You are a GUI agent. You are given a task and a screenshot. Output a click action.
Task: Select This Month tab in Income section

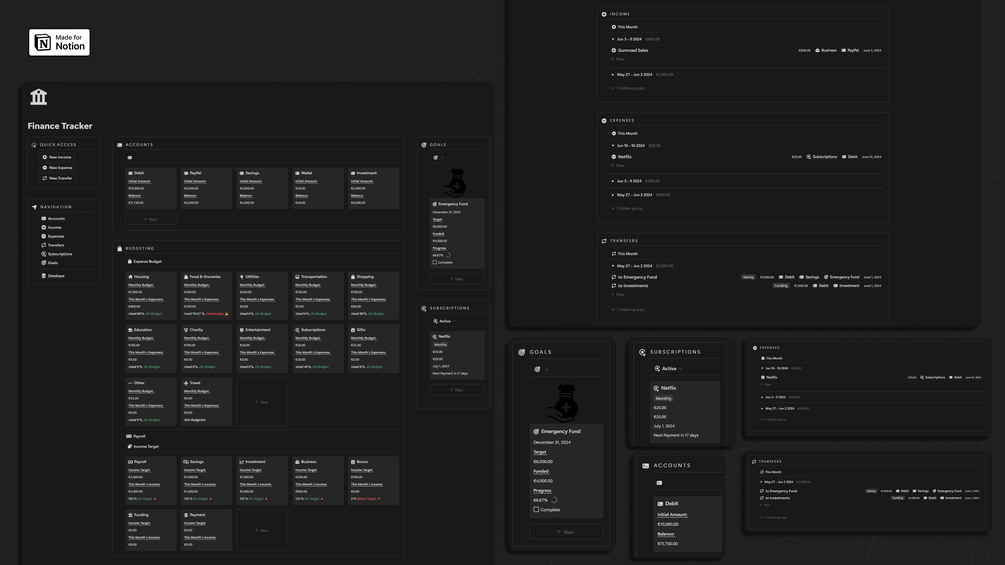625,27
